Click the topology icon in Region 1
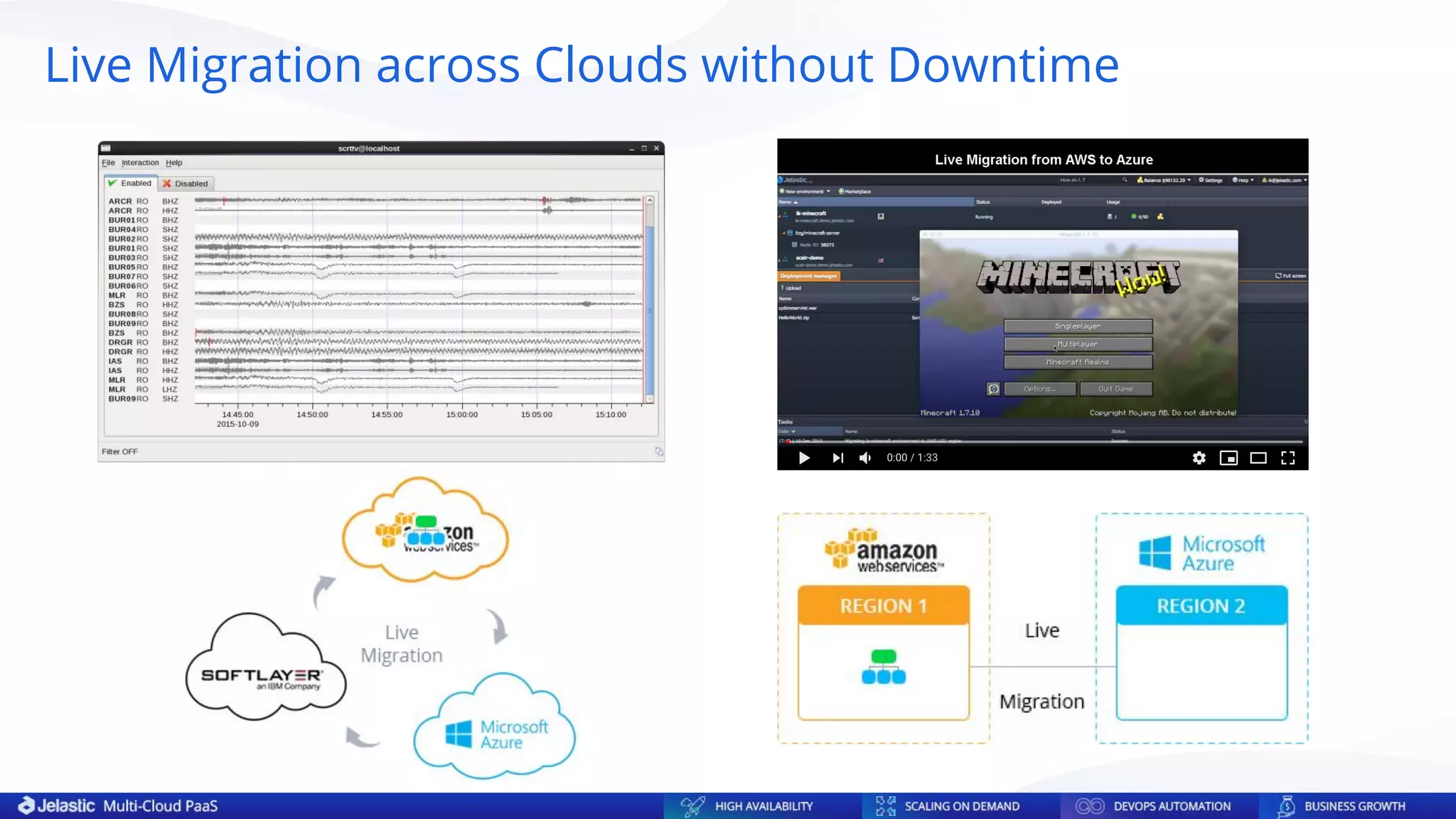Viewport: 1456px width, 819px height. 884,667
